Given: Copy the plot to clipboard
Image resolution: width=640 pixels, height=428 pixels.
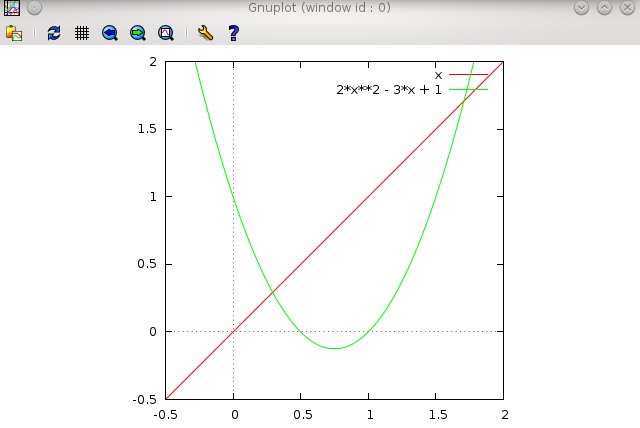Looking at the screenshot, I should pos(14,33).
